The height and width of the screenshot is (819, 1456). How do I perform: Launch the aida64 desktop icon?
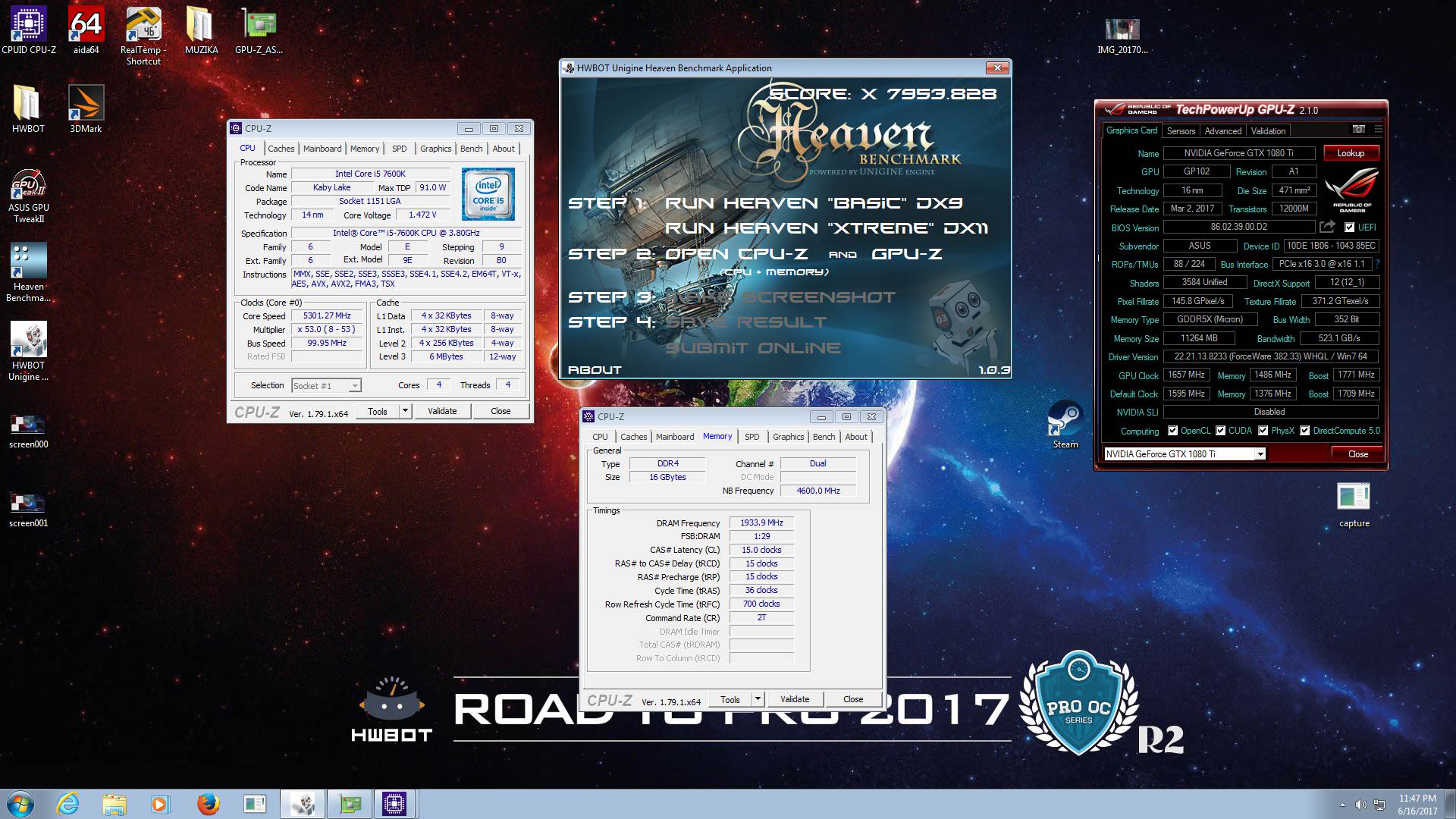(86, 30)
